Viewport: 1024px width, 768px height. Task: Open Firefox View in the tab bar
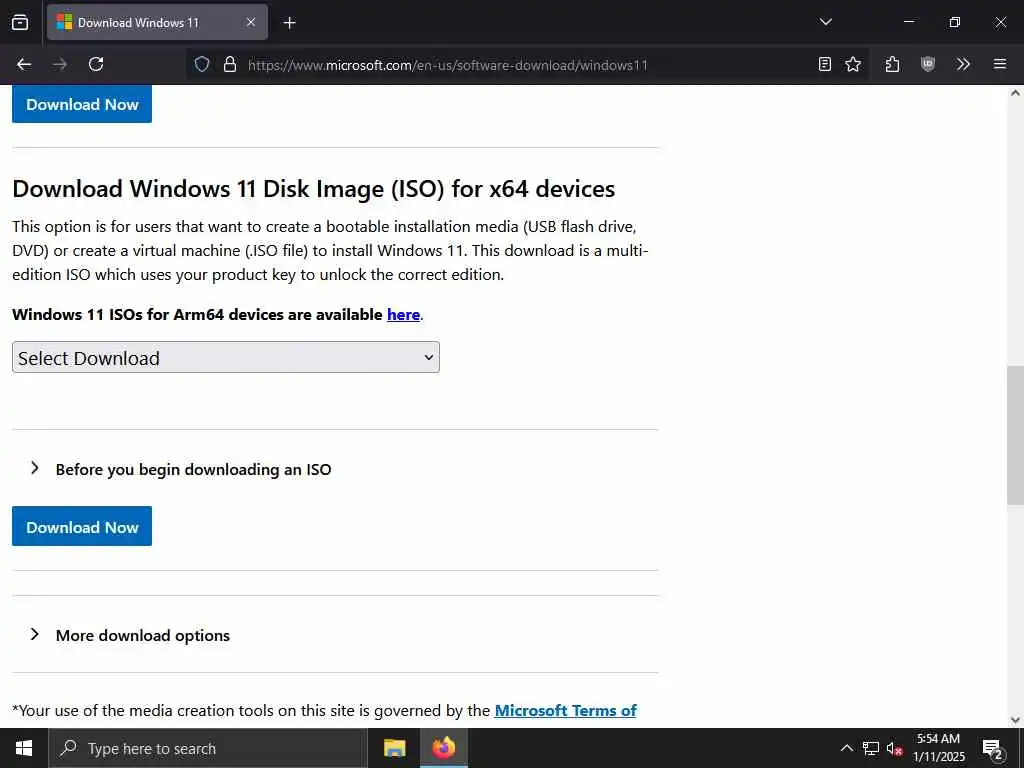(x=20, y=22)
